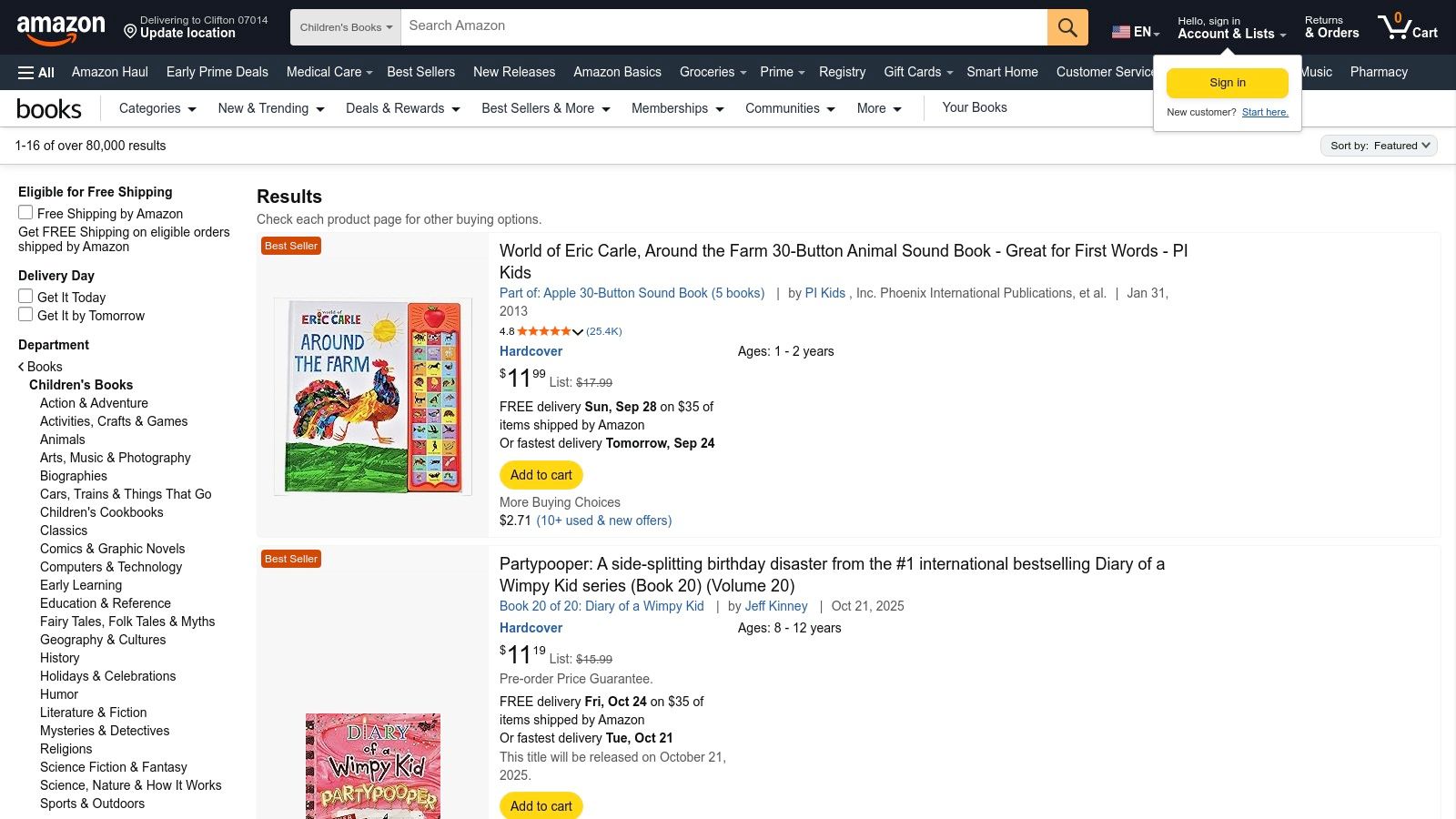Click the delivery location pin for Clifton

[128, 33]
